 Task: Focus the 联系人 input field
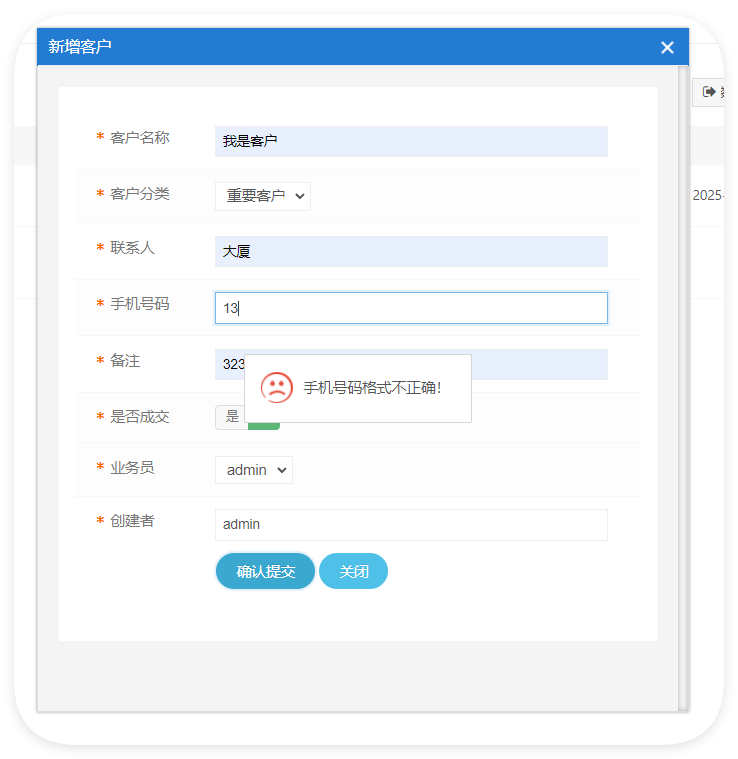pos(411,251)
